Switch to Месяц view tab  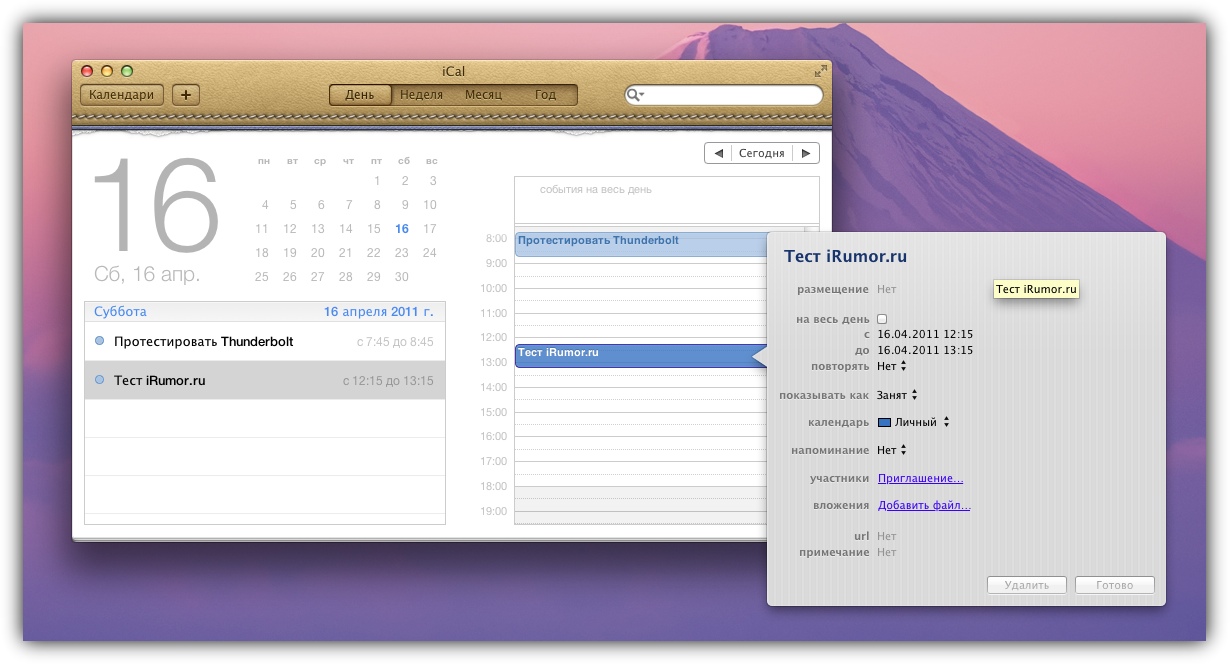pyautogui.click(x=483, y=95)
